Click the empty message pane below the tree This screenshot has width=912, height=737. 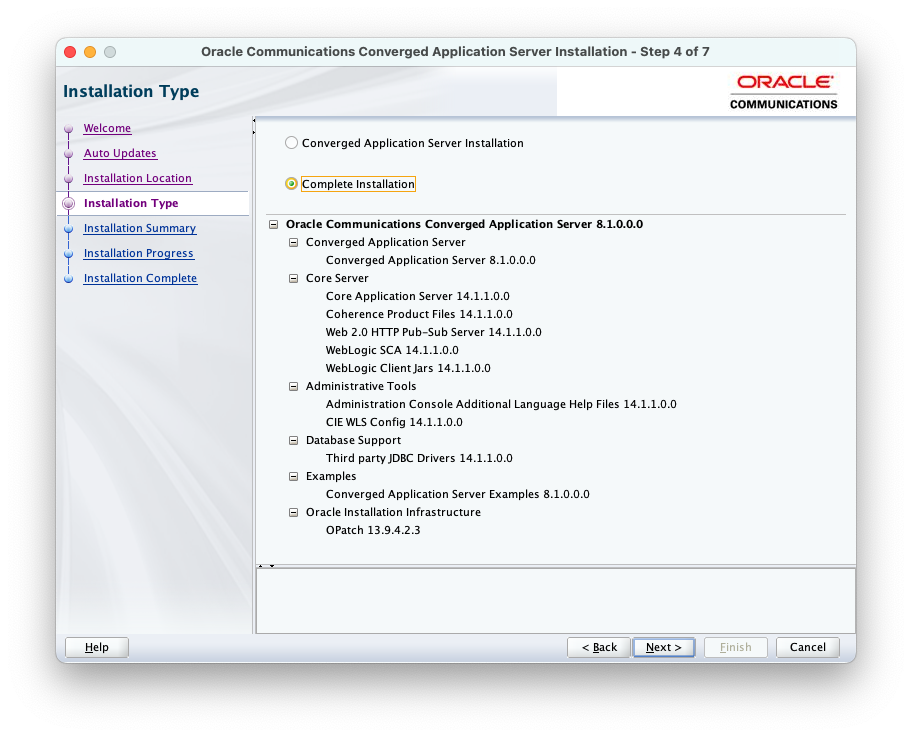point(555,600)
